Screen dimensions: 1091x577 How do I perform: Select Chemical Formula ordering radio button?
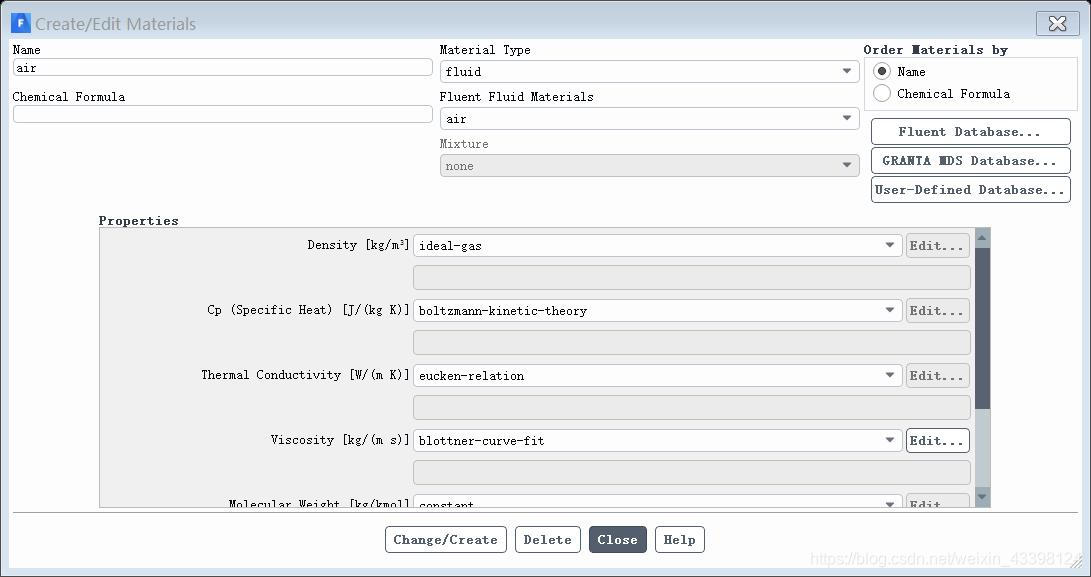(882, 93)
